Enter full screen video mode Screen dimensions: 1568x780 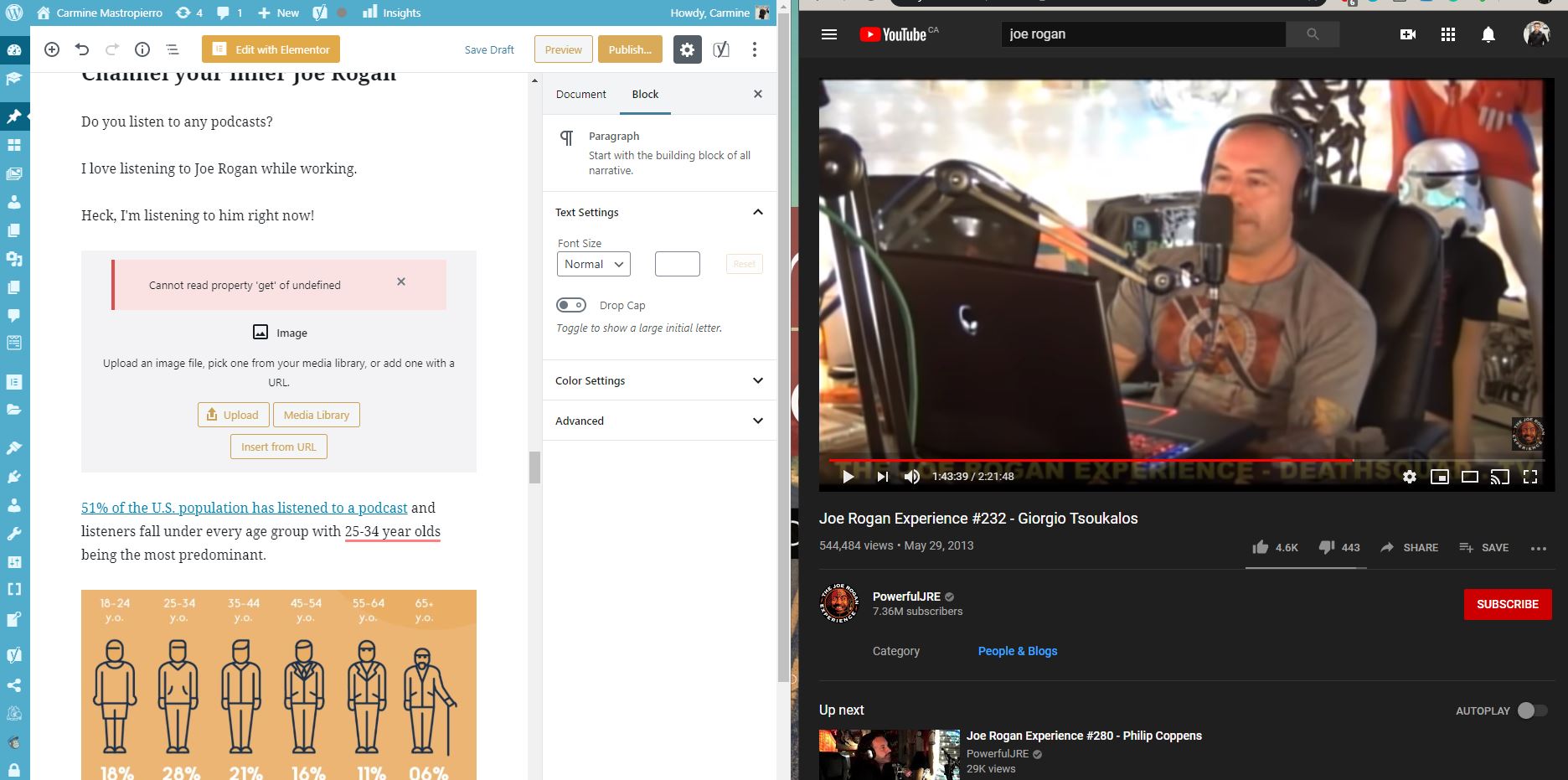click(1530, 476)
